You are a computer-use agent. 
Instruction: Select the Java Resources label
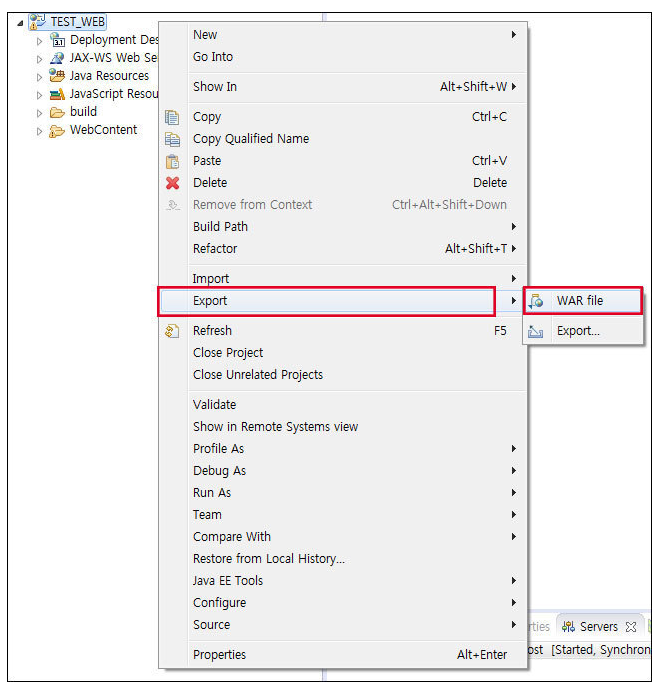(109, 76)
